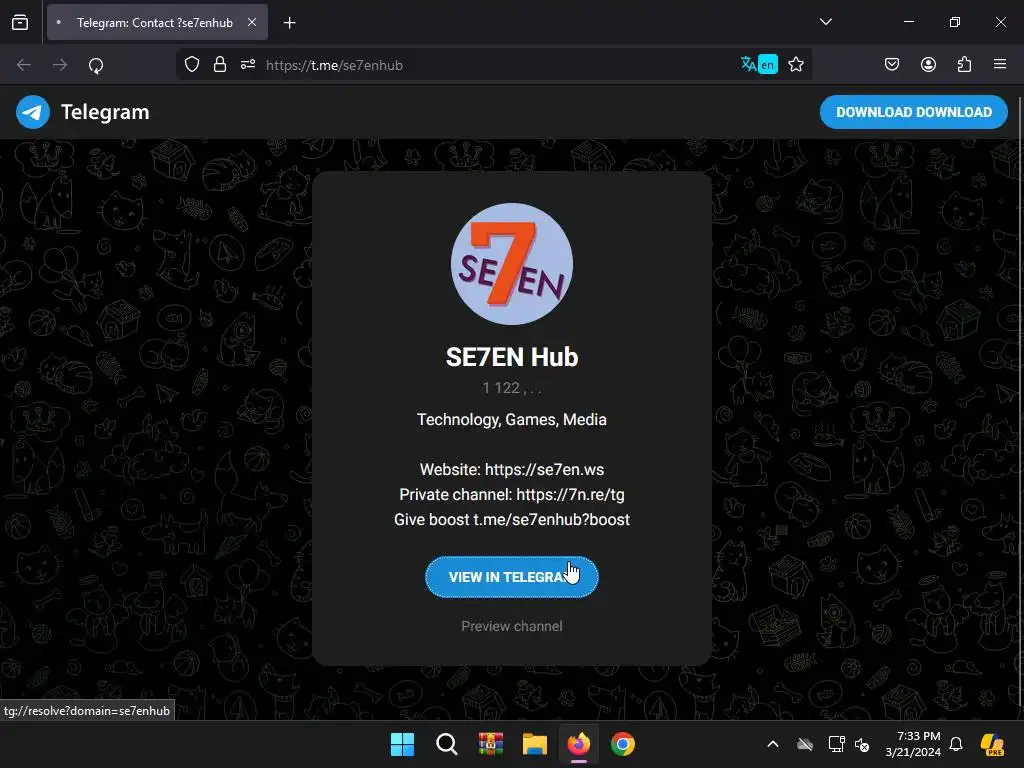Open File Explorer from taskbar
The image size is (1024, 768).
[535, 744]
